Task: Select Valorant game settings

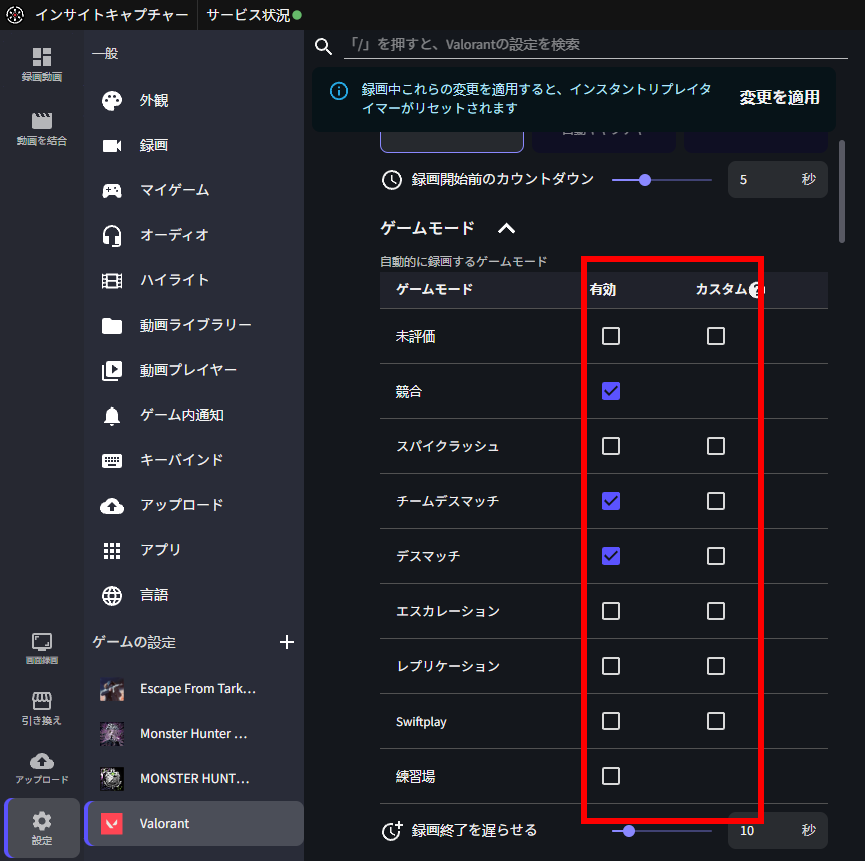Action: pyautogui.click(x=194, y=823)
